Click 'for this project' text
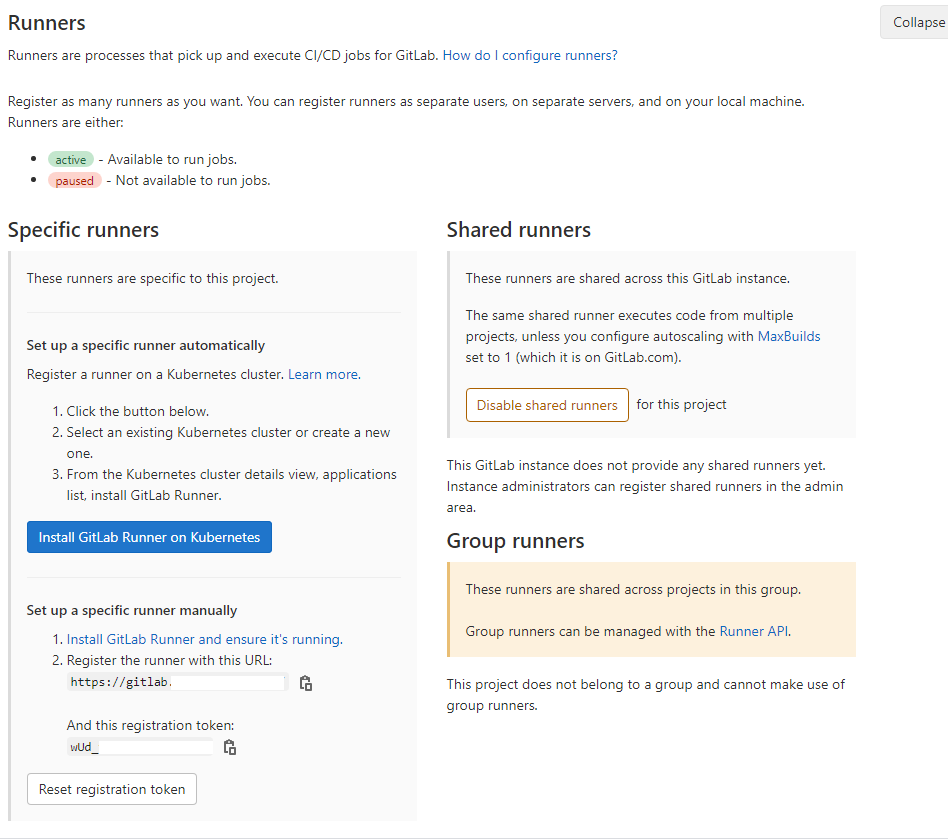 (681, 405)
